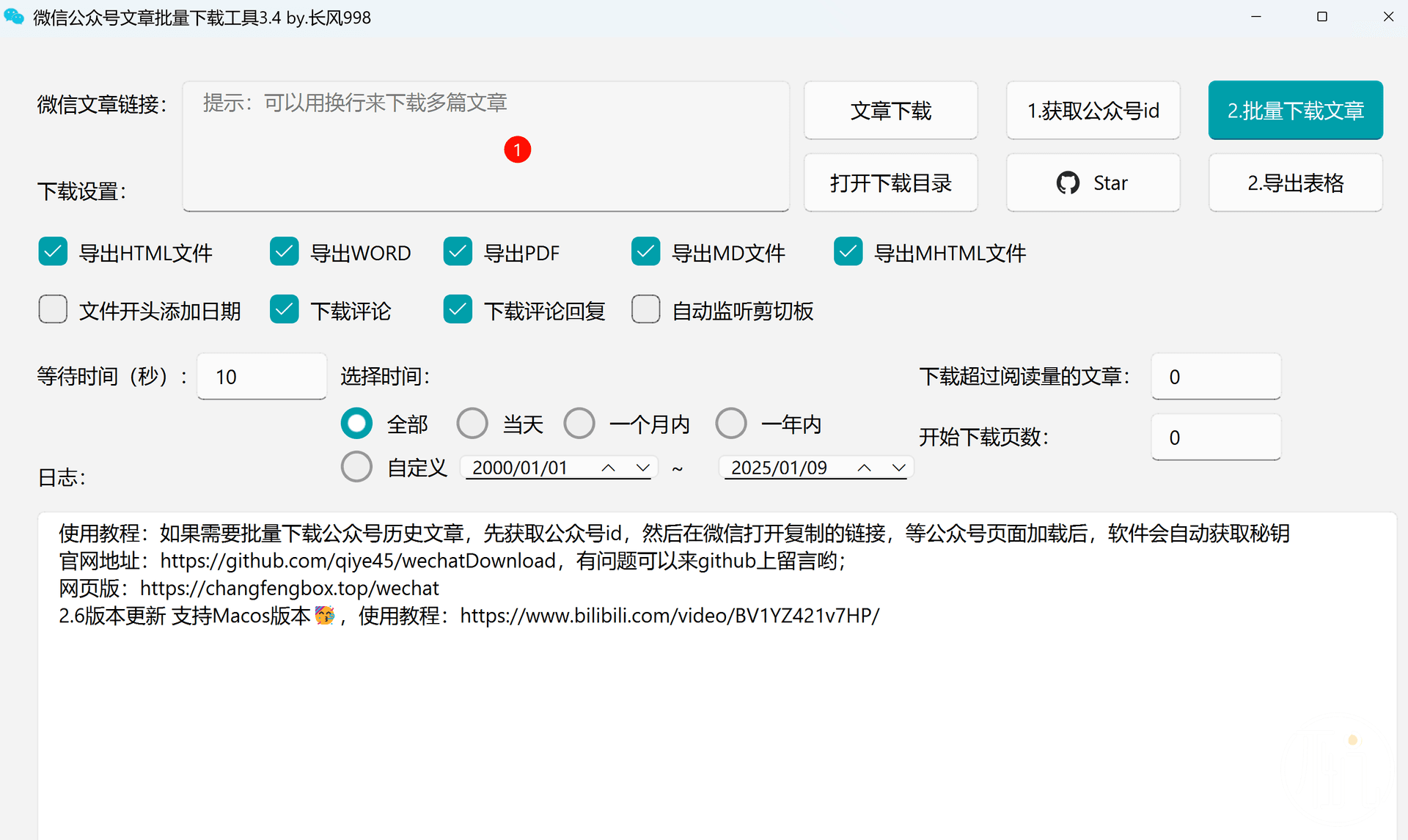This screenshot has width=1408, height=840.
Task: Increase start date with up arrow
Action: pyautogui.click(x=608, y=468)
